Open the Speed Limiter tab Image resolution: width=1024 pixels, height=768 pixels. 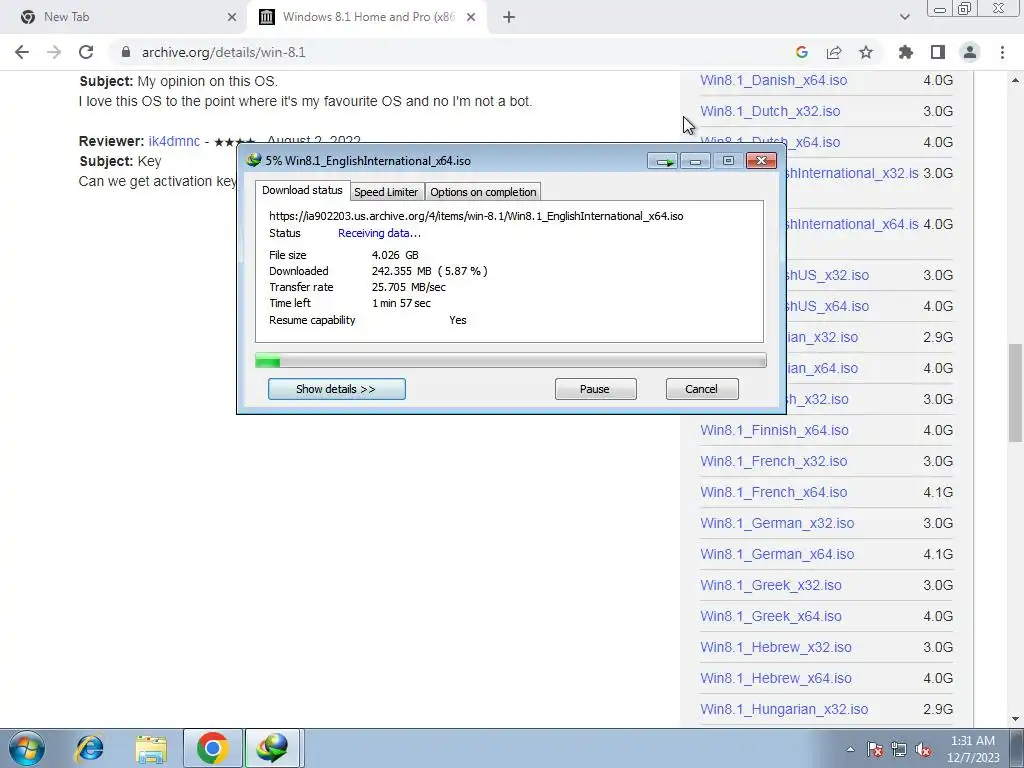(386, 191)
